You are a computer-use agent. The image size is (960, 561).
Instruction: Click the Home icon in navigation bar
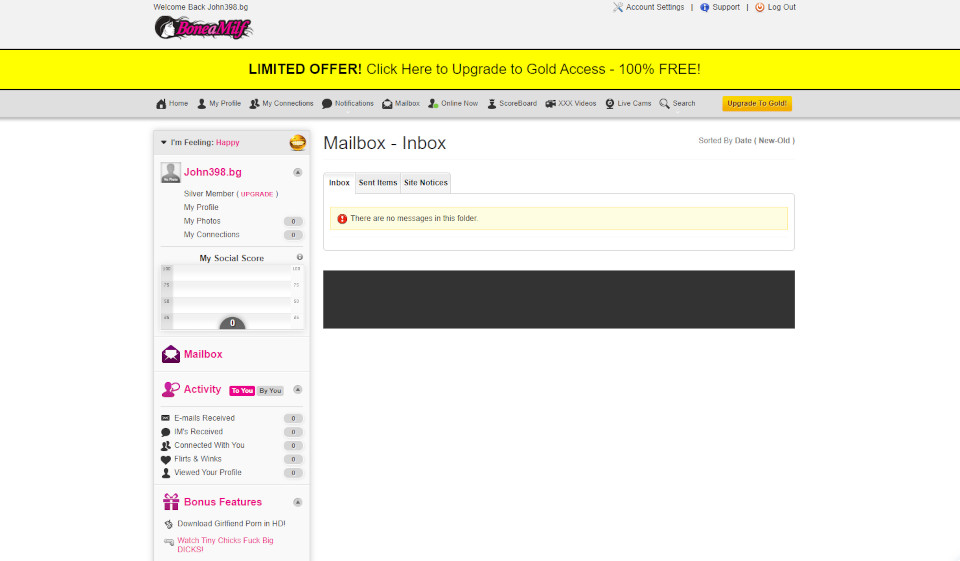click(x=161, y=104)
